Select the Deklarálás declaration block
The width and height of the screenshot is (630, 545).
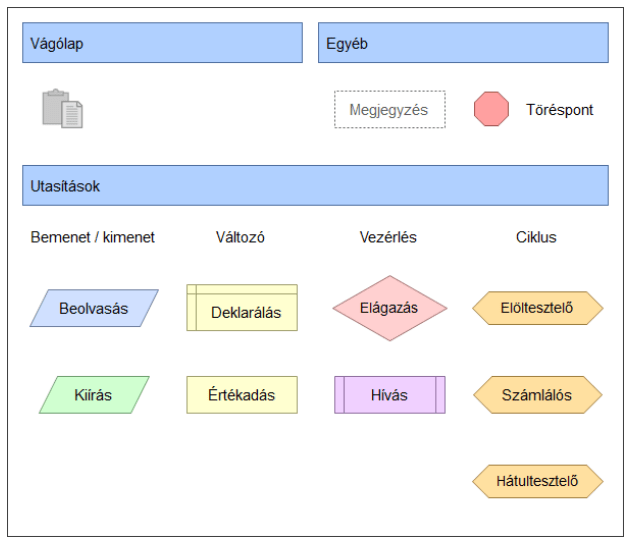tap(242, 309)
